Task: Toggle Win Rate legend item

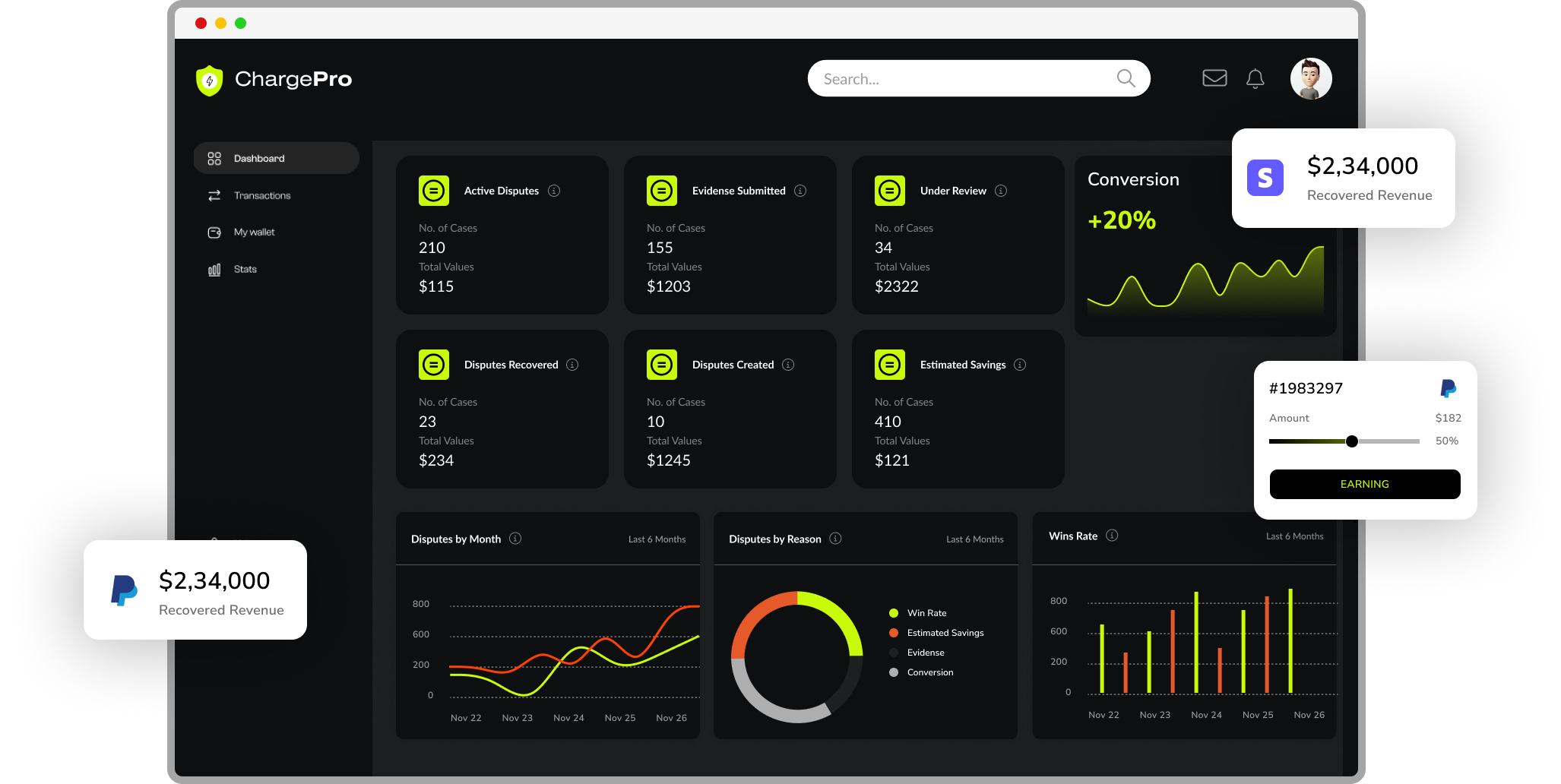Action: tap(926, 613)
